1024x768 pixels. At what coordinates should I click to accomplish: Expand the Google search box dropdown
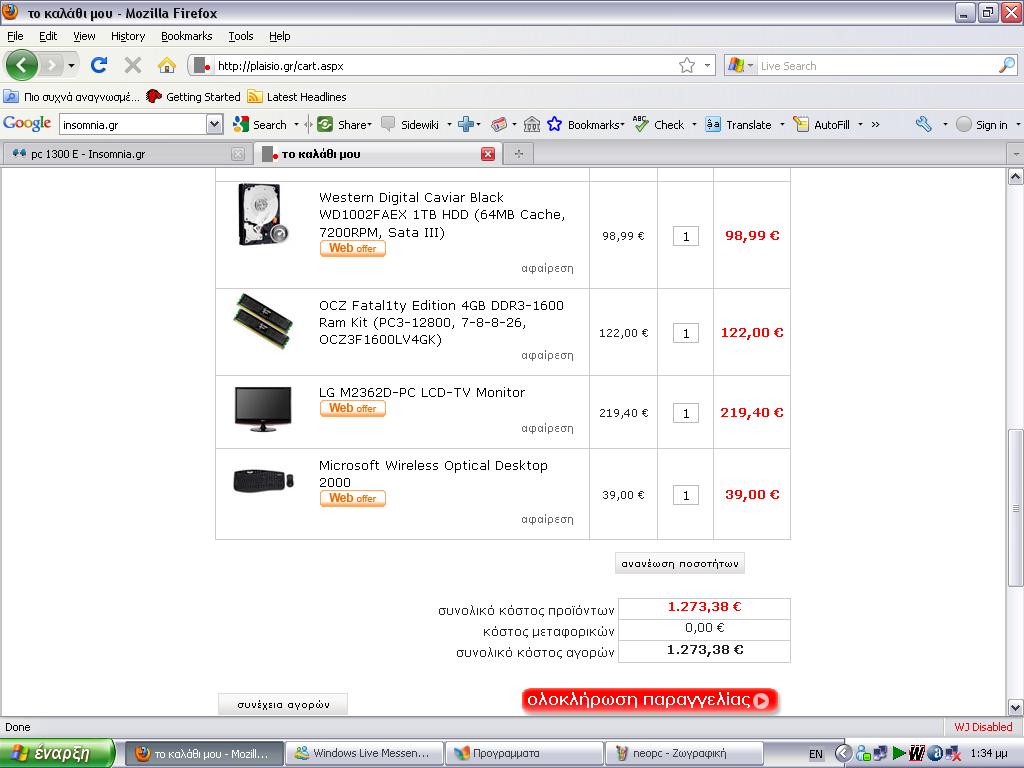point(214,124)
